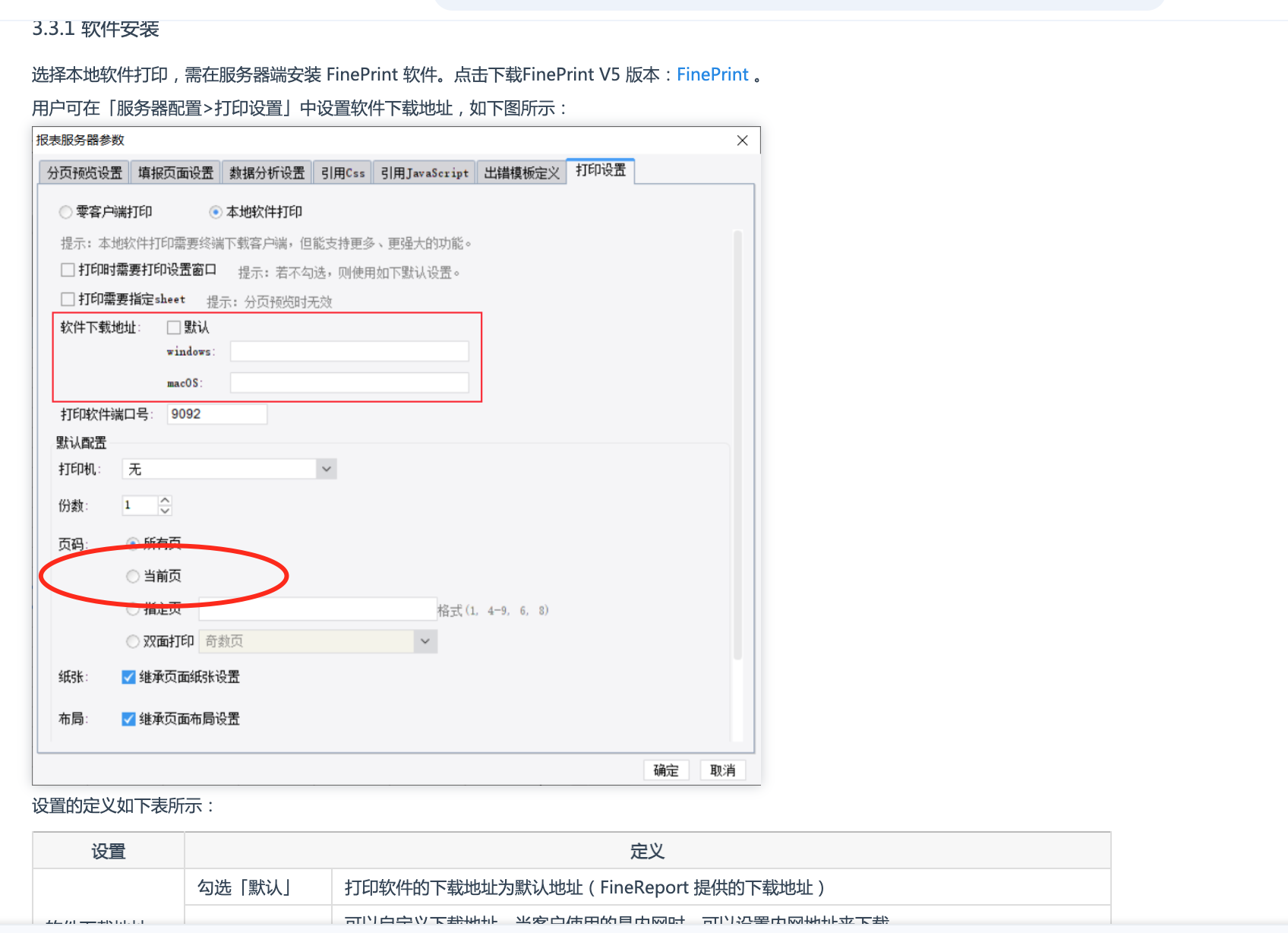Click the 3.3.1 软件安装 heading
The image size is (1288, 933).
tap(96, 29)
